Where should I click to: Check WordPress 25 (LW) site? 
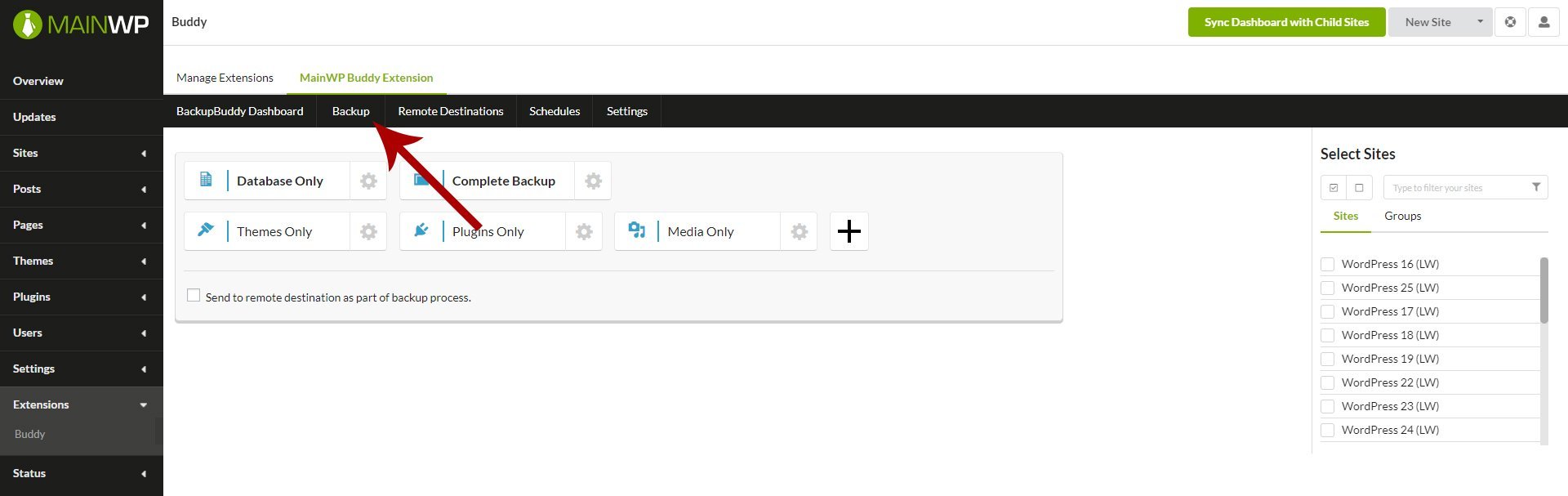click(1328, 288)
